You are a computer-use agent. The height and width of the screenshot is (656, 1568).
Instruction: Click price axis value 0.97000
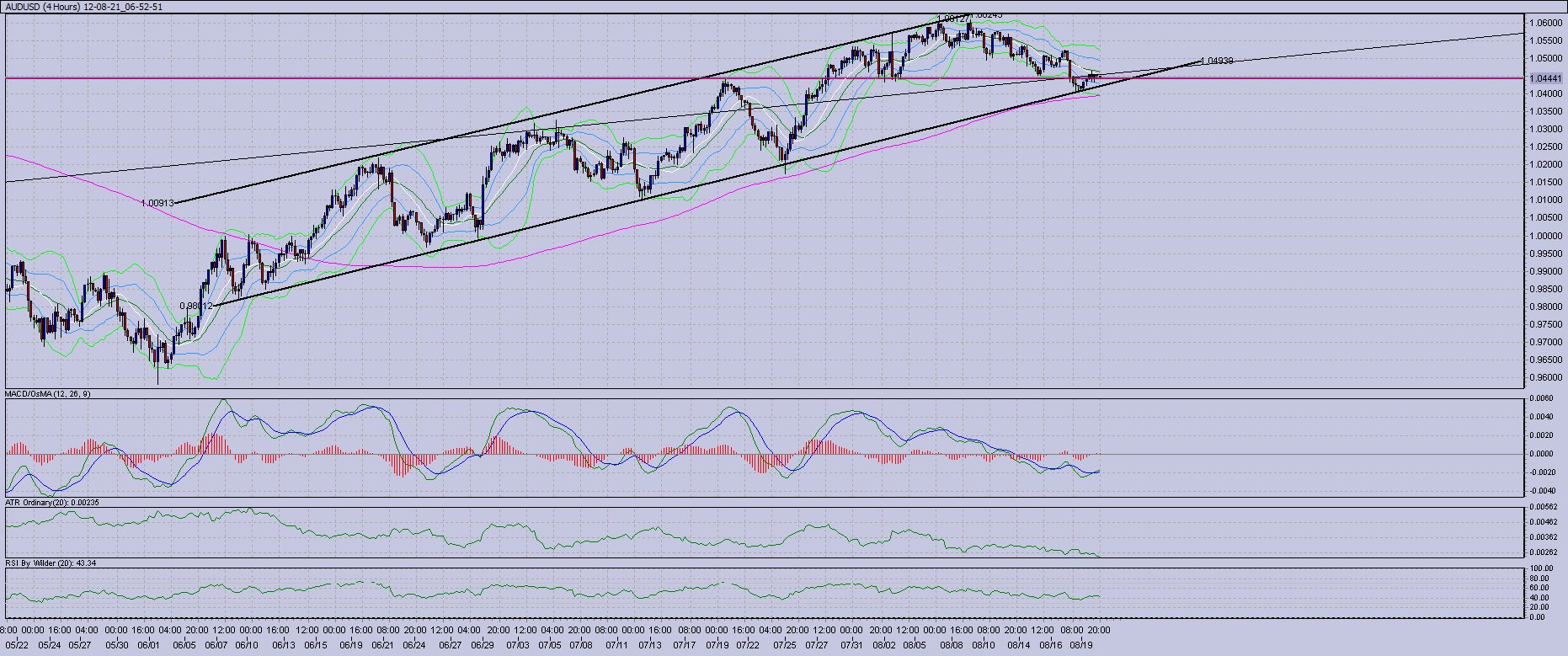pos(1547,342)
